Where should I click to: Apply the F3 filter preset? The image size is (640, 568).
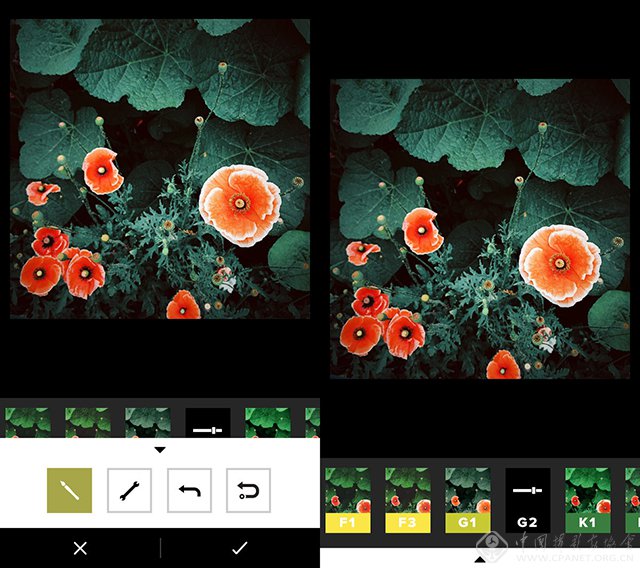coord(407,499)
